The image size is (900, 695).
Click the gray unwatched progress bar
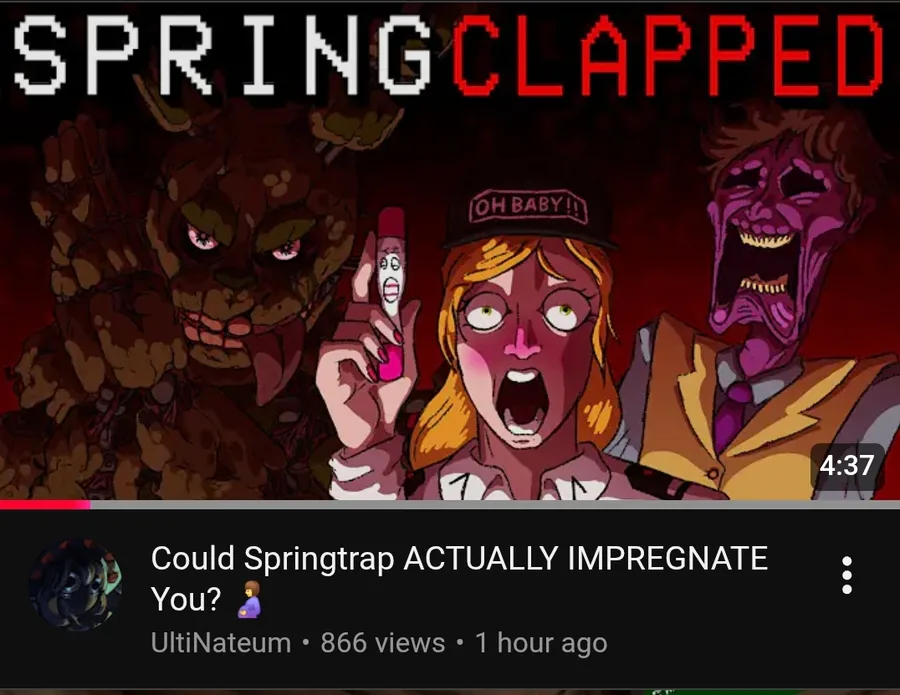point(495,504)
